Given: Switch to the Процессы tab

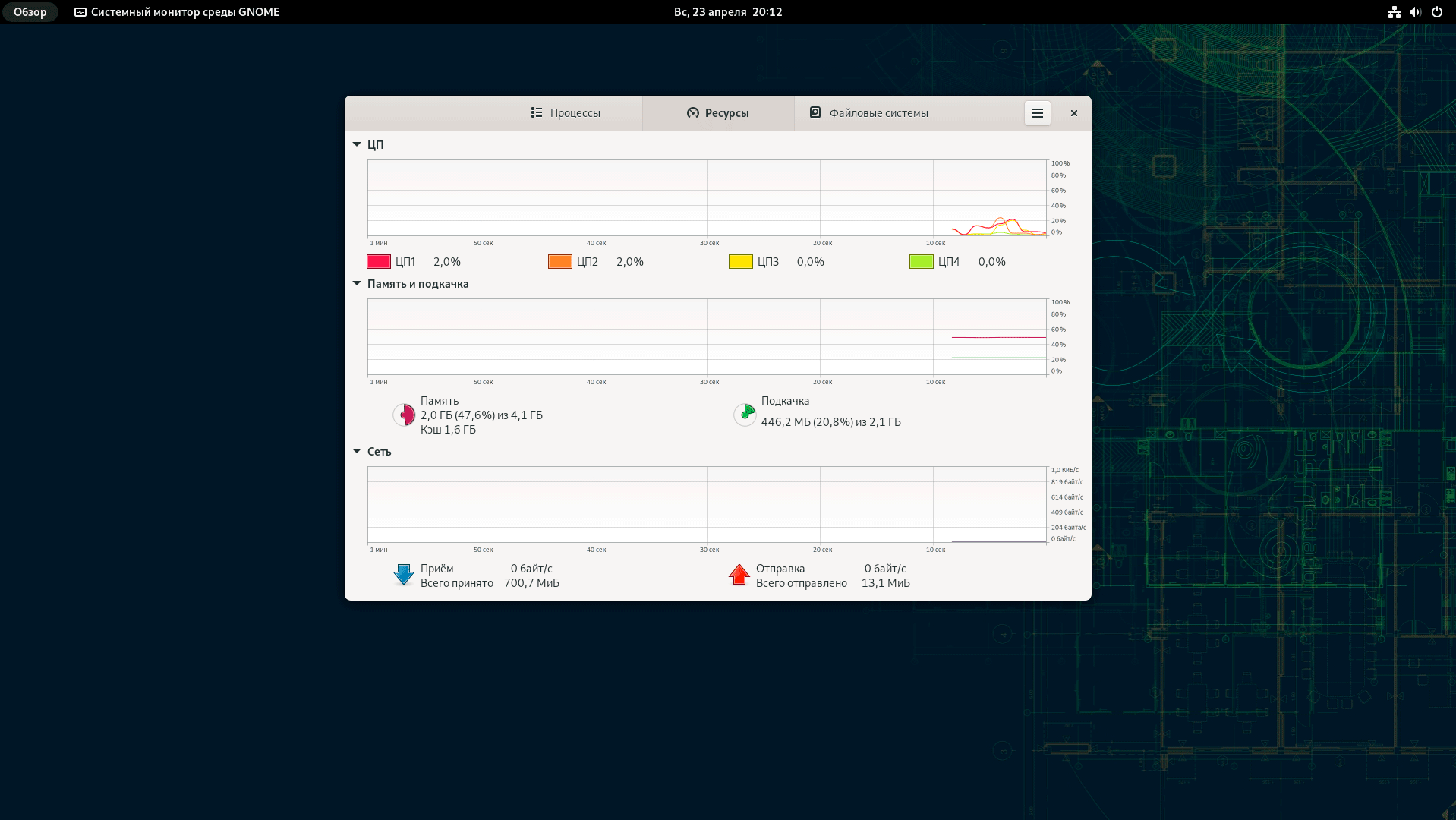Looking at the screenshot, I should [566, 113].
